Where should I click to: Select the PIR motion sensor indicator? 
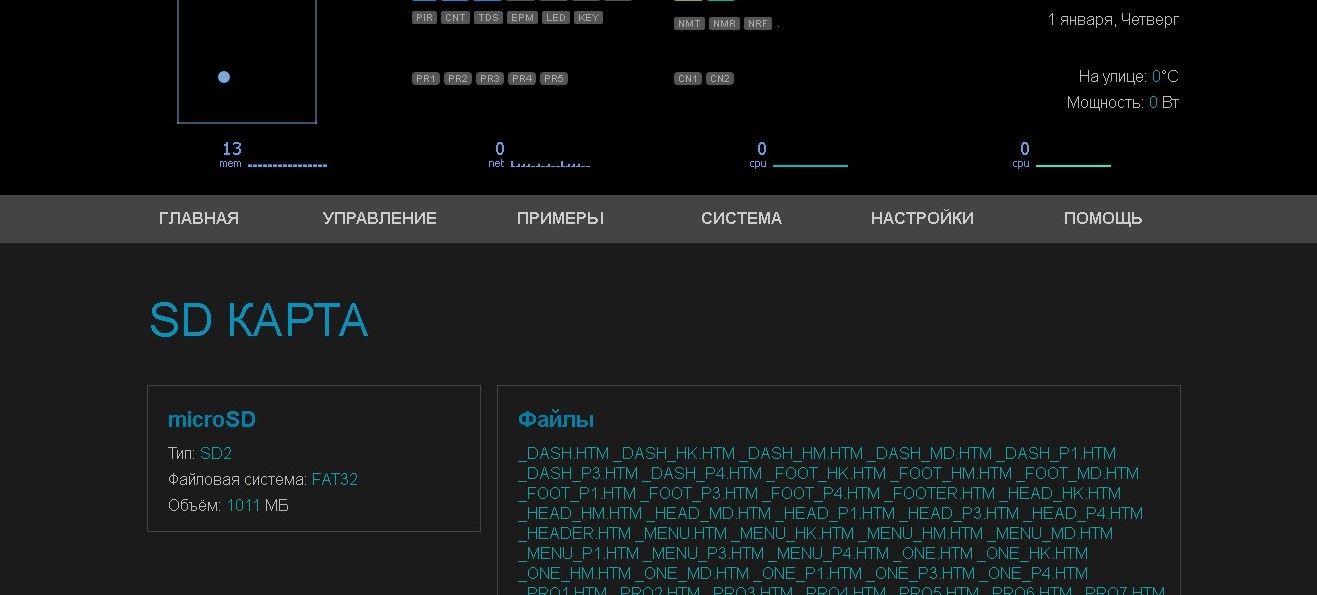[424, 17]
